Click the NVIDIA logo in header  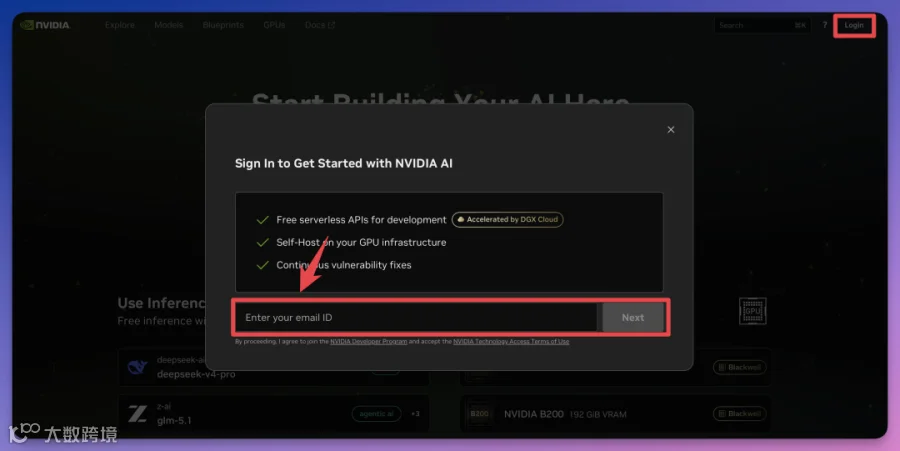pyautogui.click(x=45, y=25)
